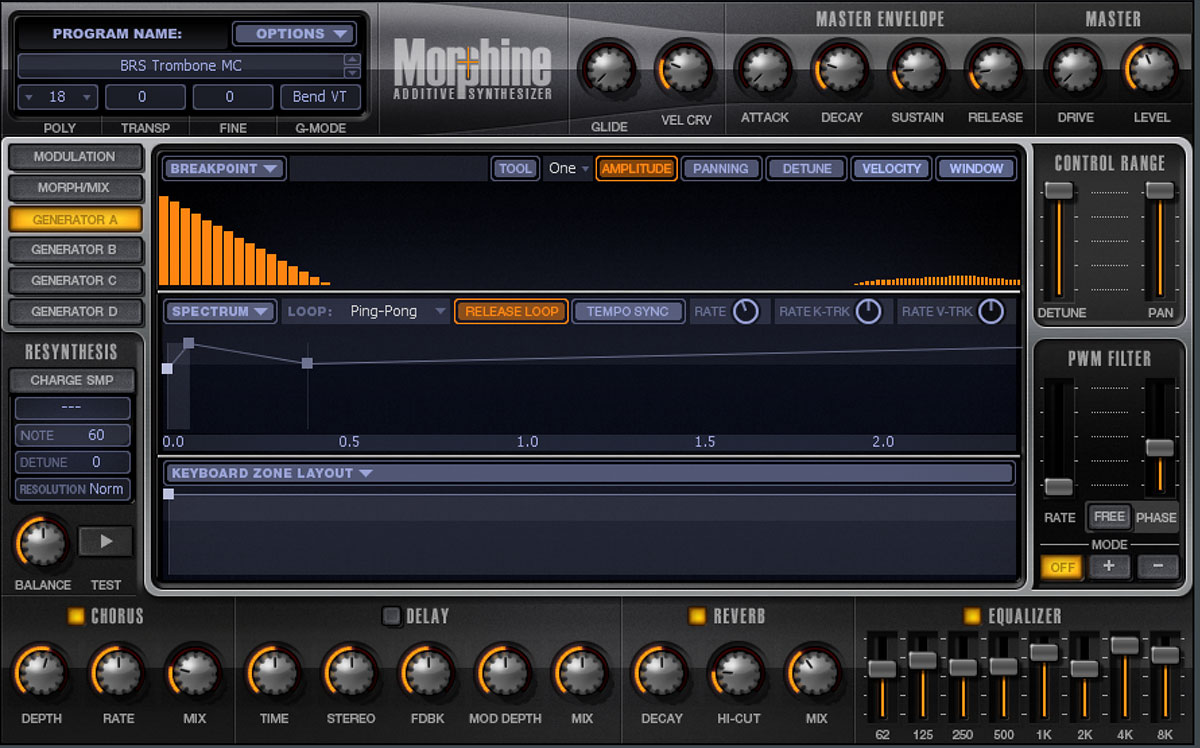Click the Delay Mod Depth knob

click(504, 673)
